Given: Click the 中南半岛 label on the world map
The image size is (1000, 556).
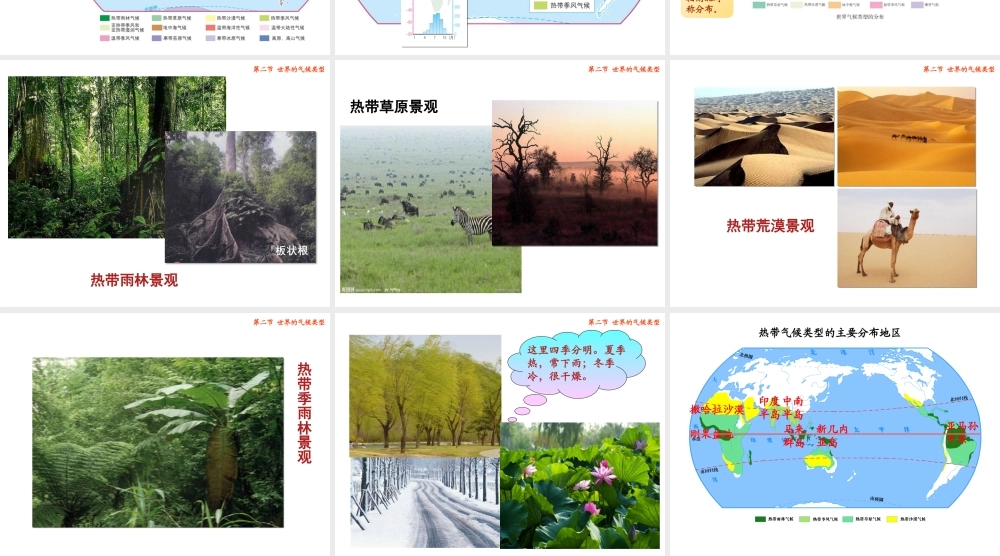Looking at the screenshot, I should [x=793, y=407].
